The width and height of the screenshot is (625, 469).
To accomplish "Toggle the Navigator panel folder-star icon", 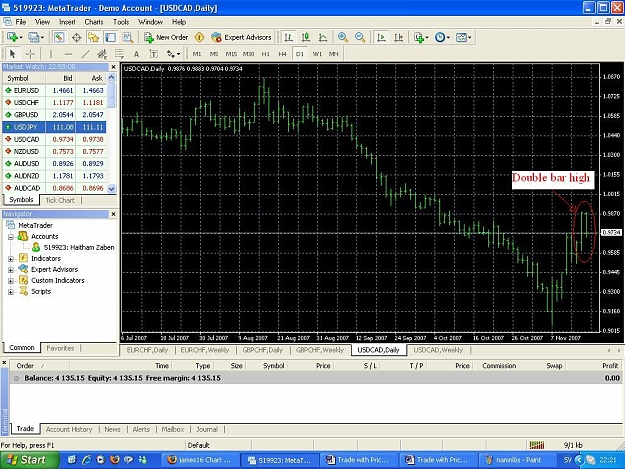I will tap(93, 37).
